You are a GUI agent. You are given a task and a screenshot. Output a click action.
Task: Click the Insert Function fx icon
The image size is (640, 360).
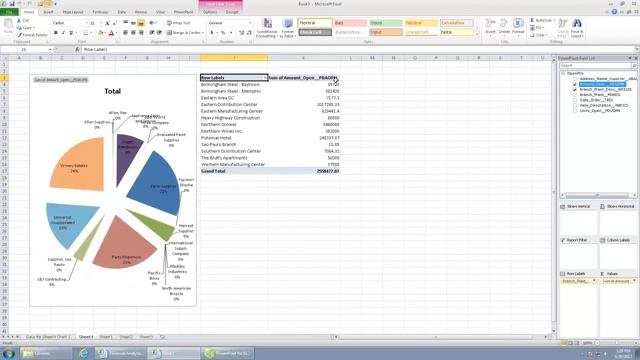pos(77,49)
